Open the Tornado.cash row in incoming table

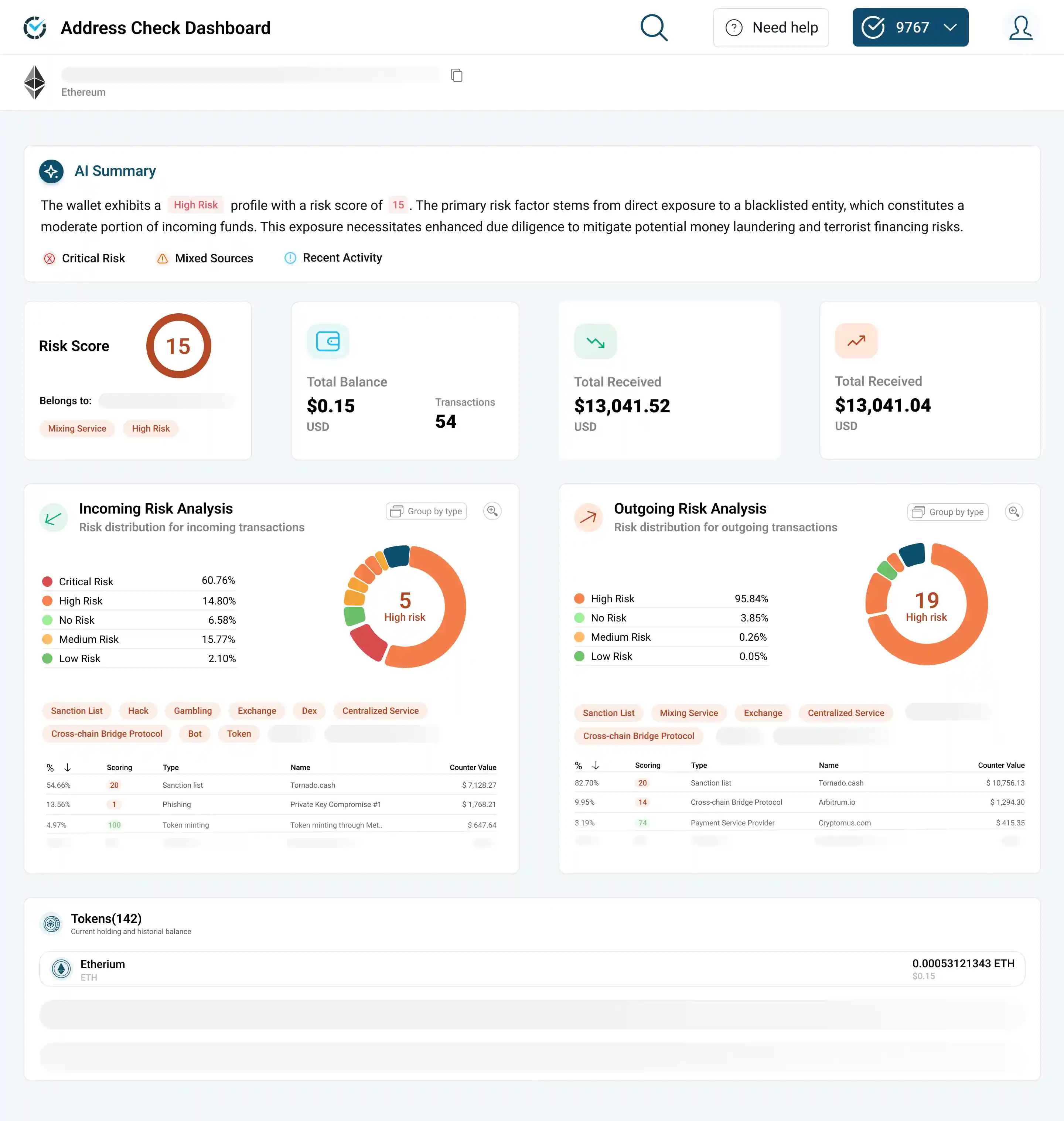313,785
